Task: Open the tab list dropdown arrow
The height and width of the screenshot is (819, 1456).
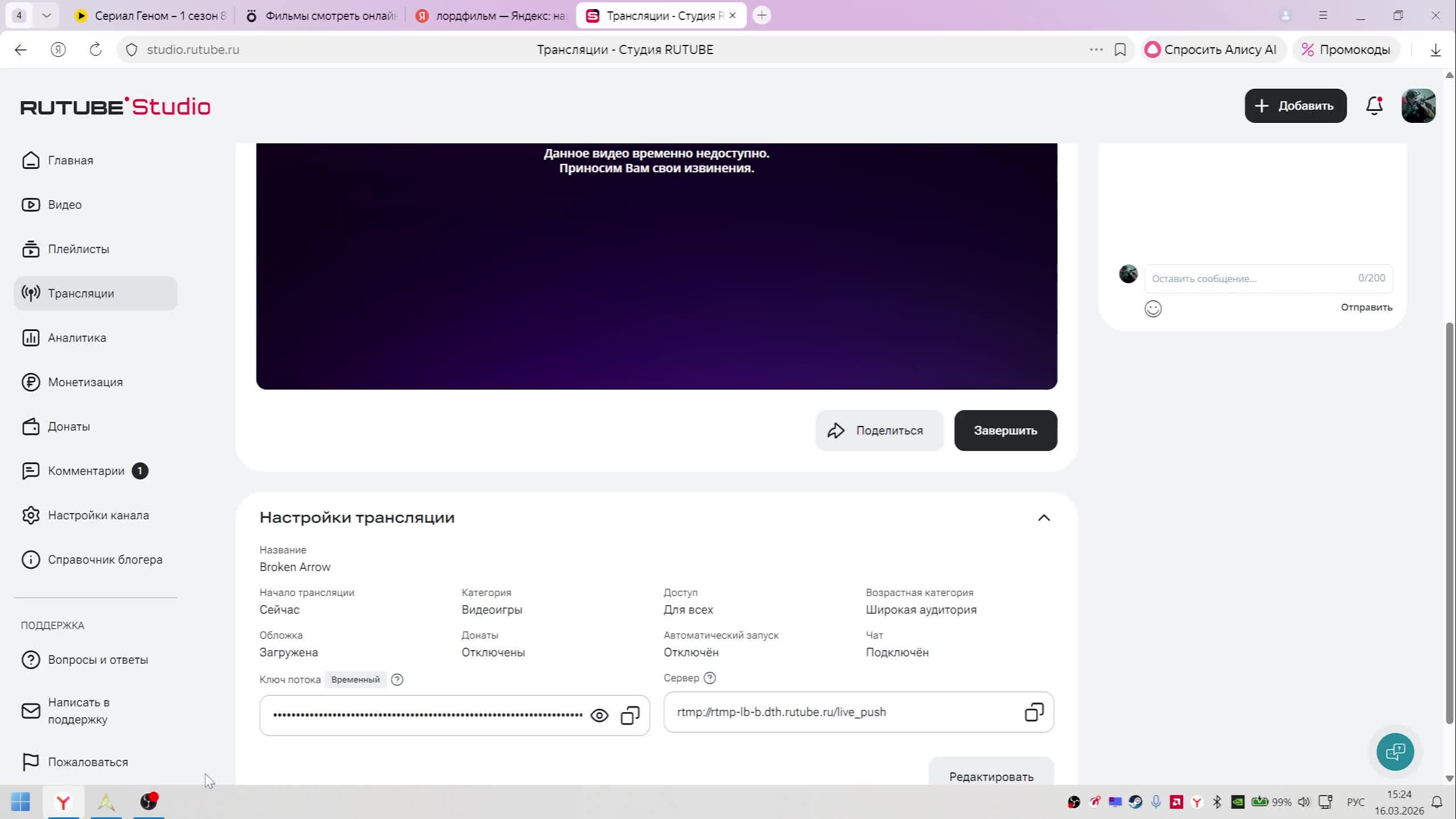Action: [x=47, y=15]
